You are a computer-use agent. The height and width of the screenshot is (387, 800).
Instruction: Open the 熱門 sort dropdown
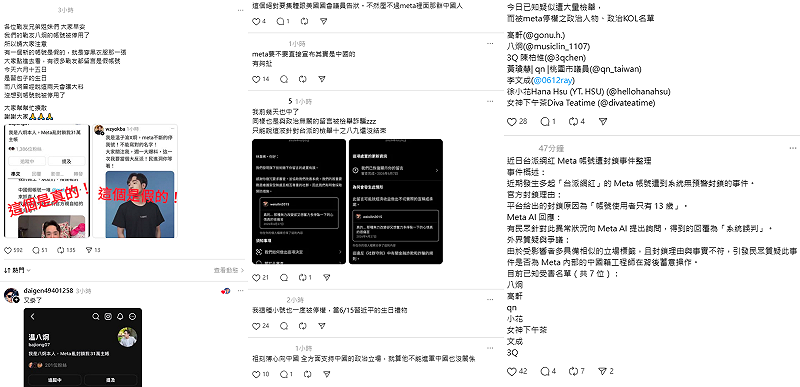click(x=17, y=270)
